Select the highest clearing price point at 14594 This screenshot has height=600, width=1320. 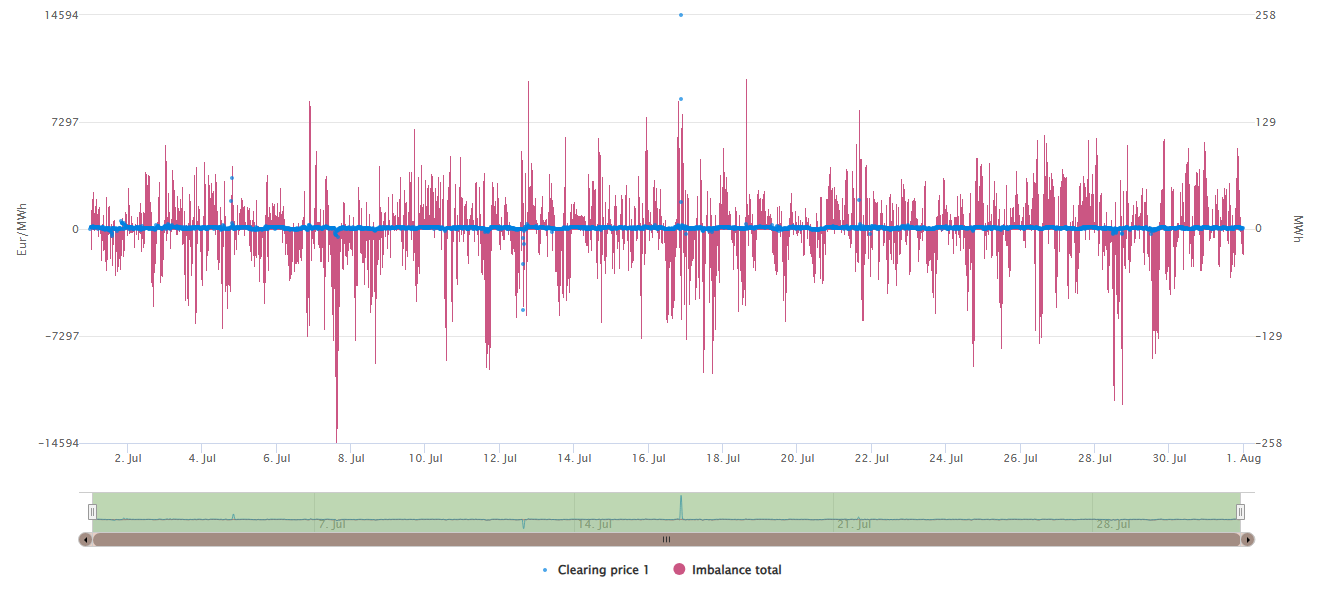pyautogui.click(x=681, y=15)
